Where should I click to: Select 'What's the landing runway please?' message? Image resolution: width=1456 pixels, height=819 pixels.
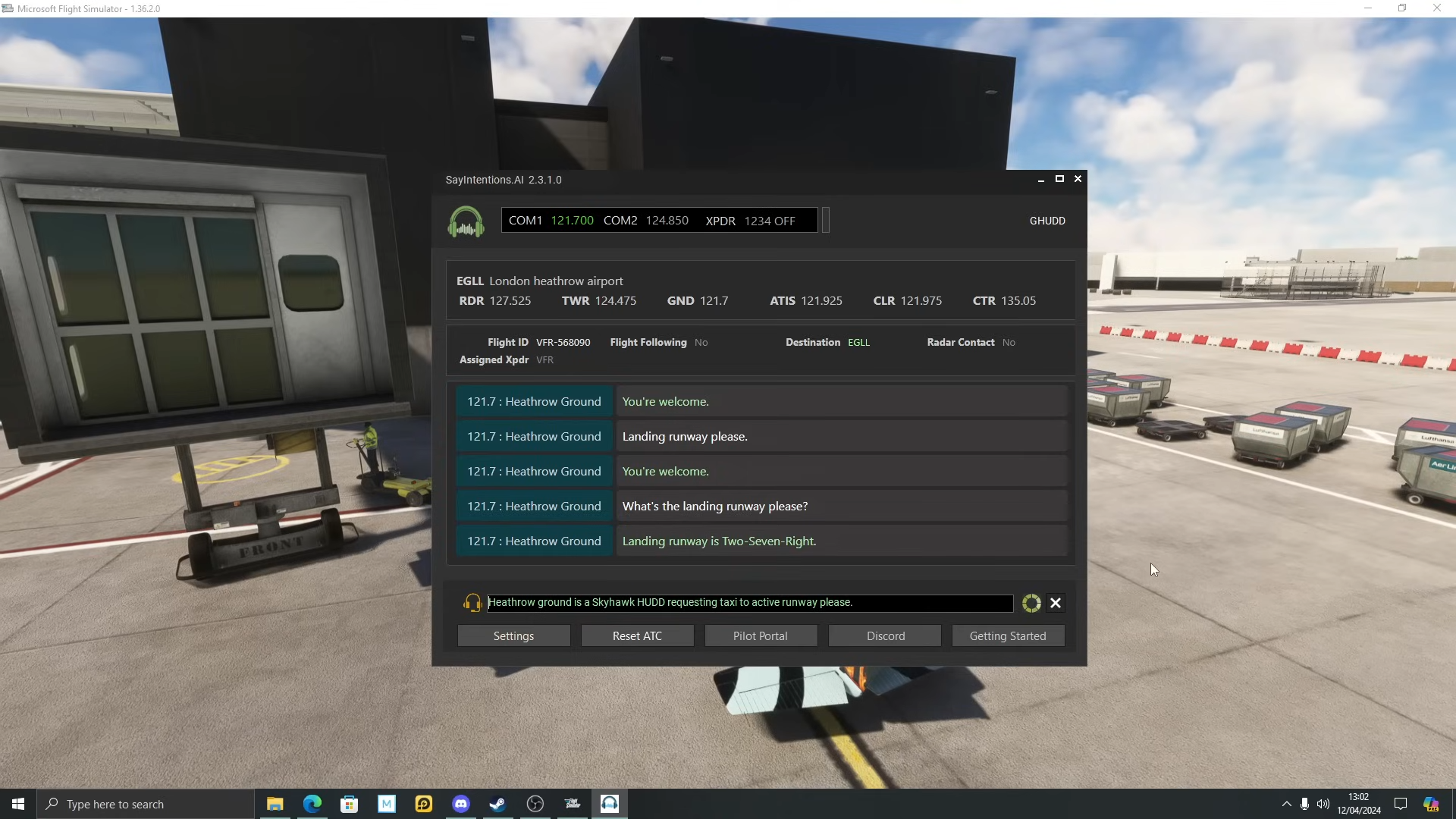click(841, 507)
